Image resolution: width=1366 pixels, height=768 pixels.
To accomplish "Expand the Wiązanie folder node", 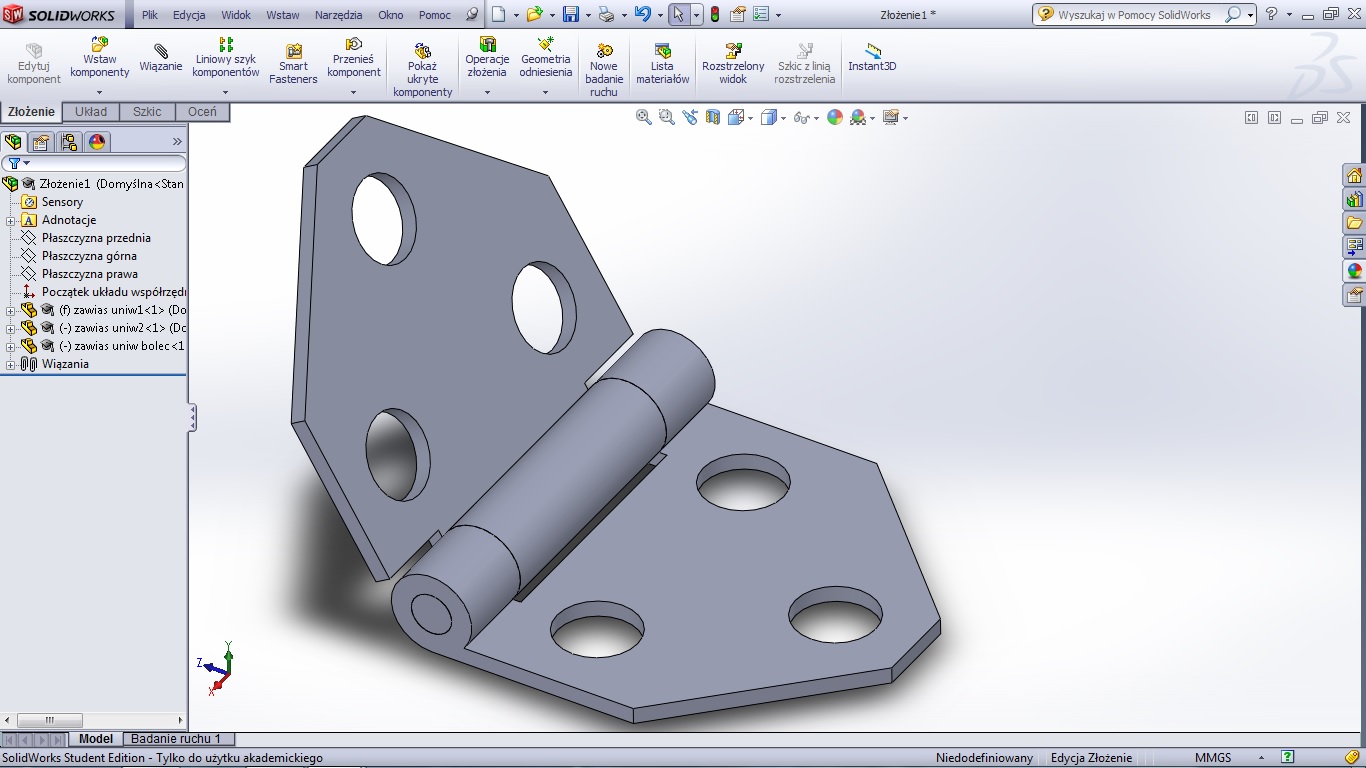I will click(x=10, y=364).
